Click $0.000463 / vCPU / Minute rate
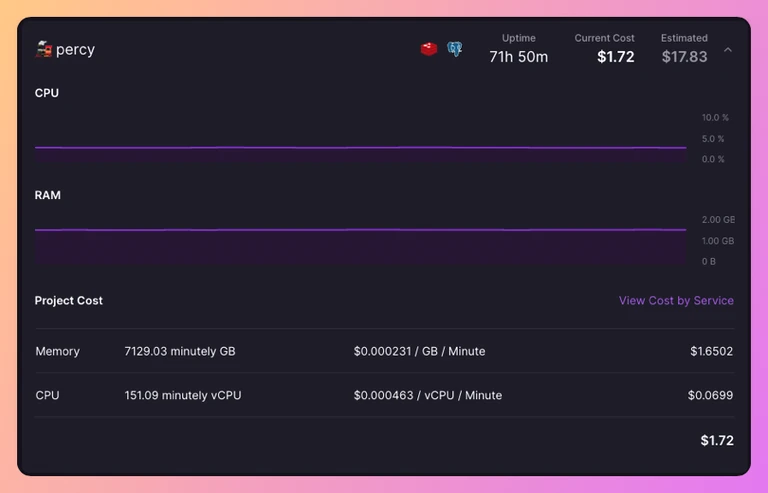 click(428, 395)
